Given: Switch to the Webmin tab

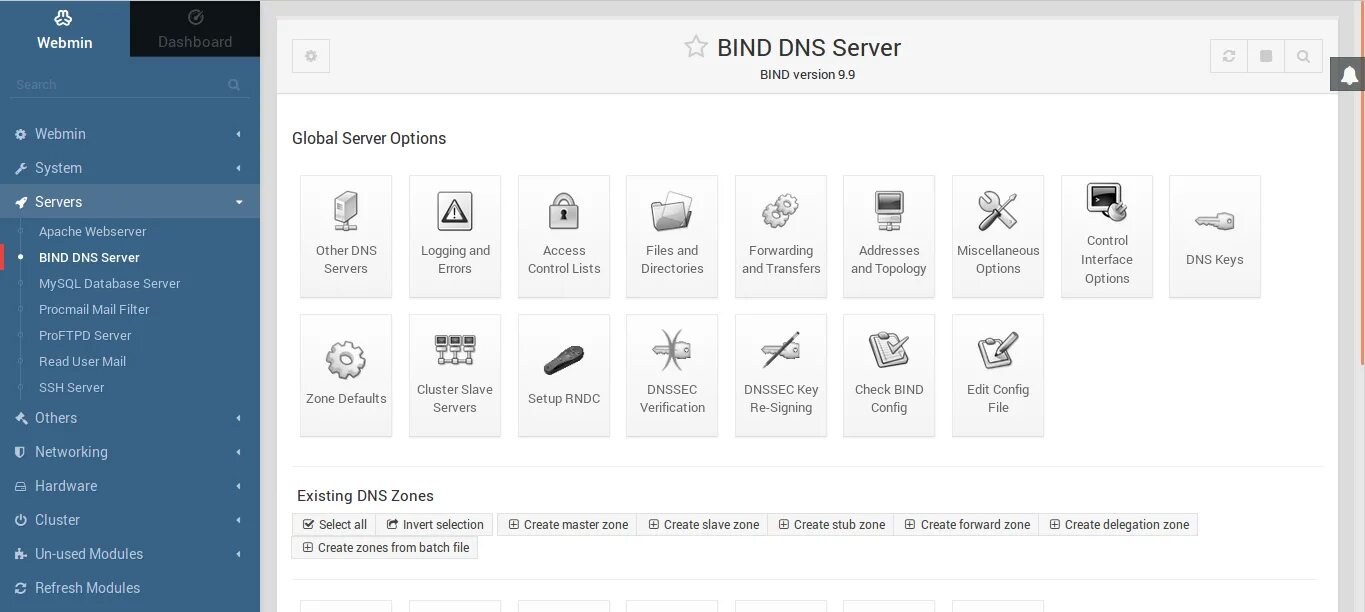Looking at the screenshot, I should tap(65, 28).
